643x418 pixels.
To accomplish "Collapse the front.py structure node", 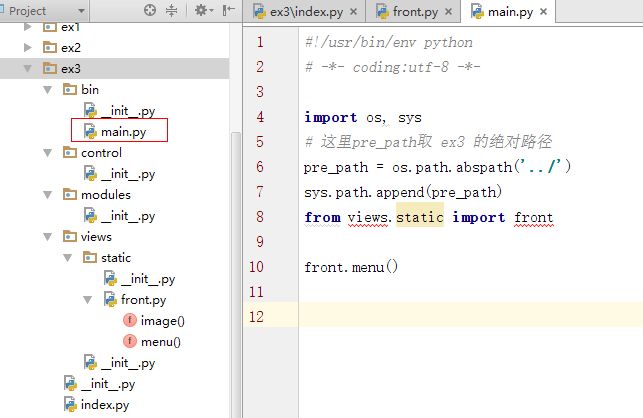I will click(x=88, y=300).
